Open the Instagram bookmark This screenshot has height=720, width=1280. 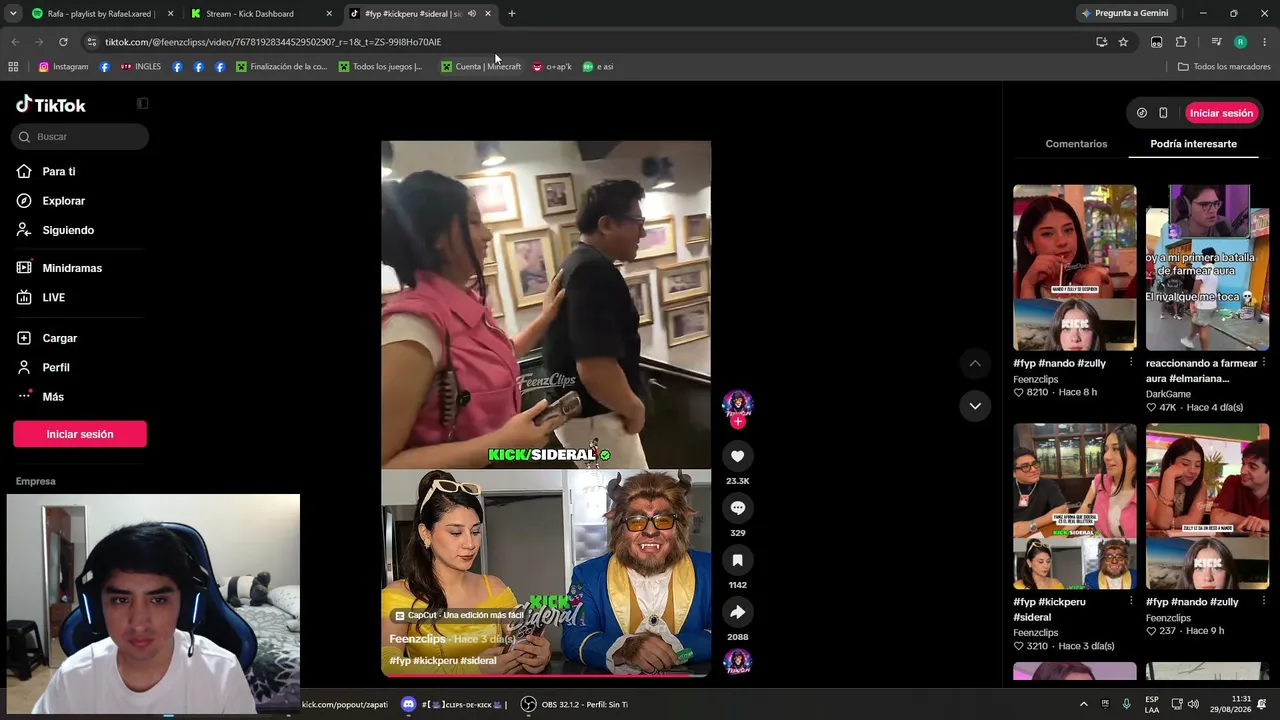(x=63, y=67)
